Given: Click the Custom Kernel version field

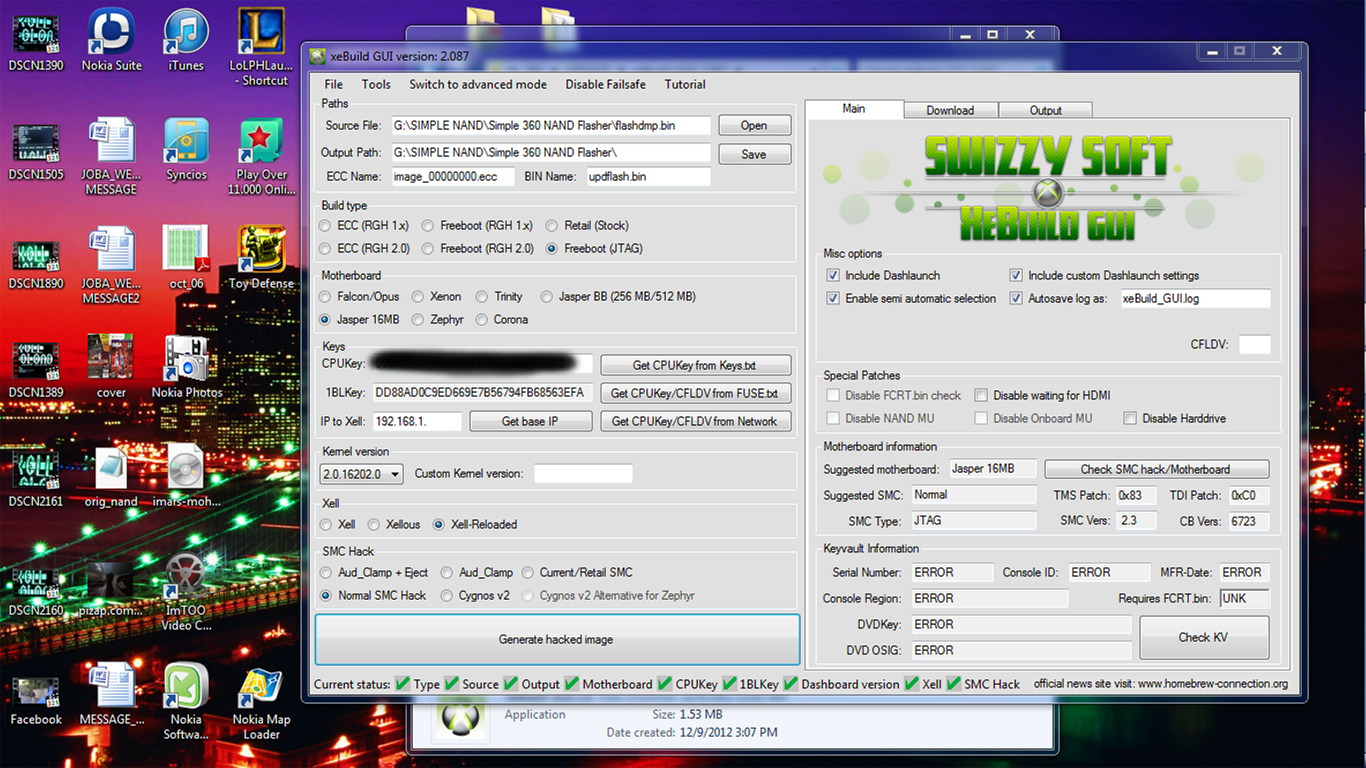Looking at the screenshot, I should point(583,474).
